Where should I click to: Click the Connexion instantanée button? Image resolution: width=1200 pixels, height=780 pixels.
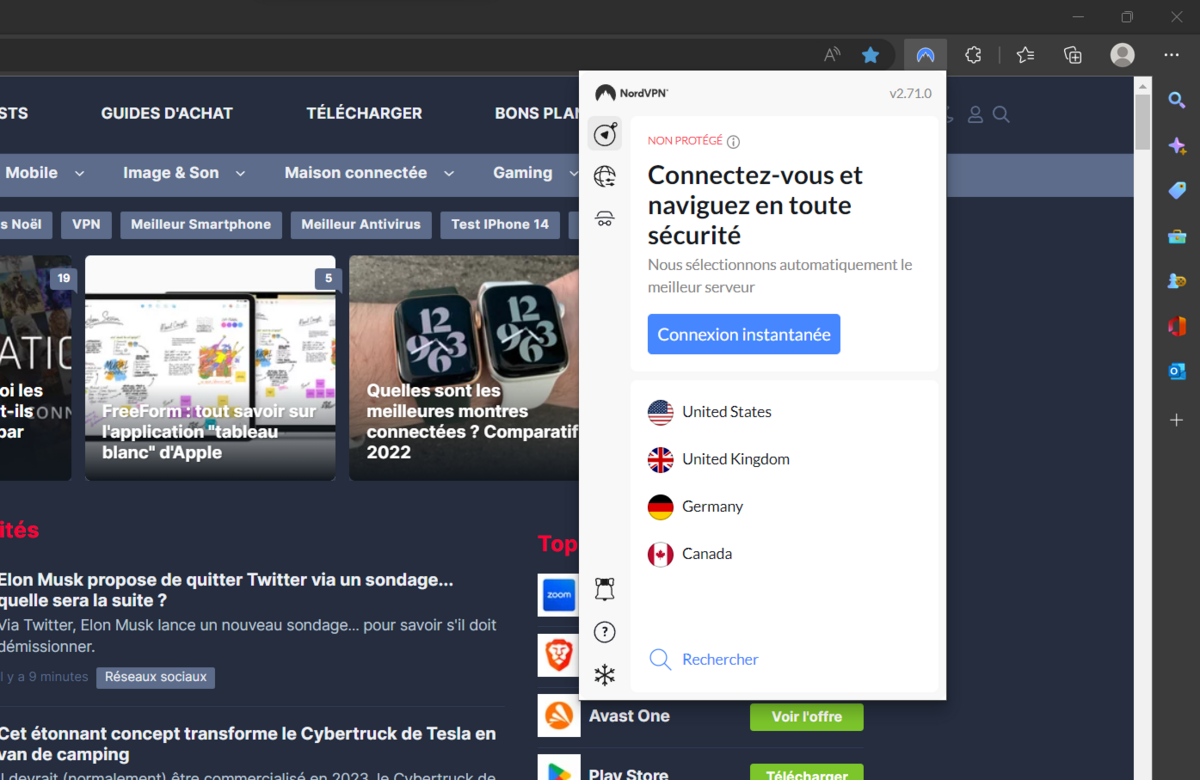744,335
